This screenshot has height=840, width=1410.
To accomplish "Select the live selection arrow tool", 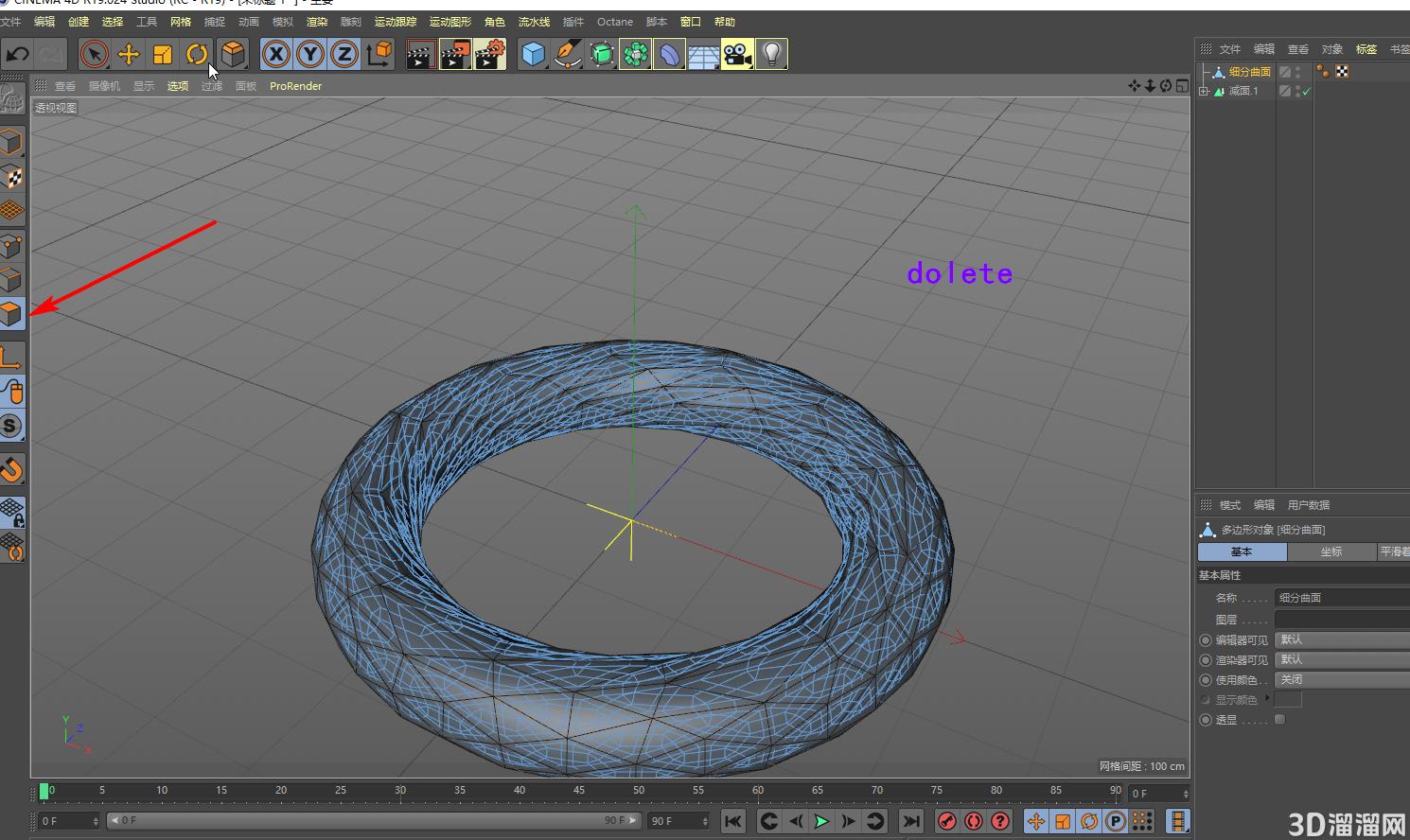I will coord(94,54).
